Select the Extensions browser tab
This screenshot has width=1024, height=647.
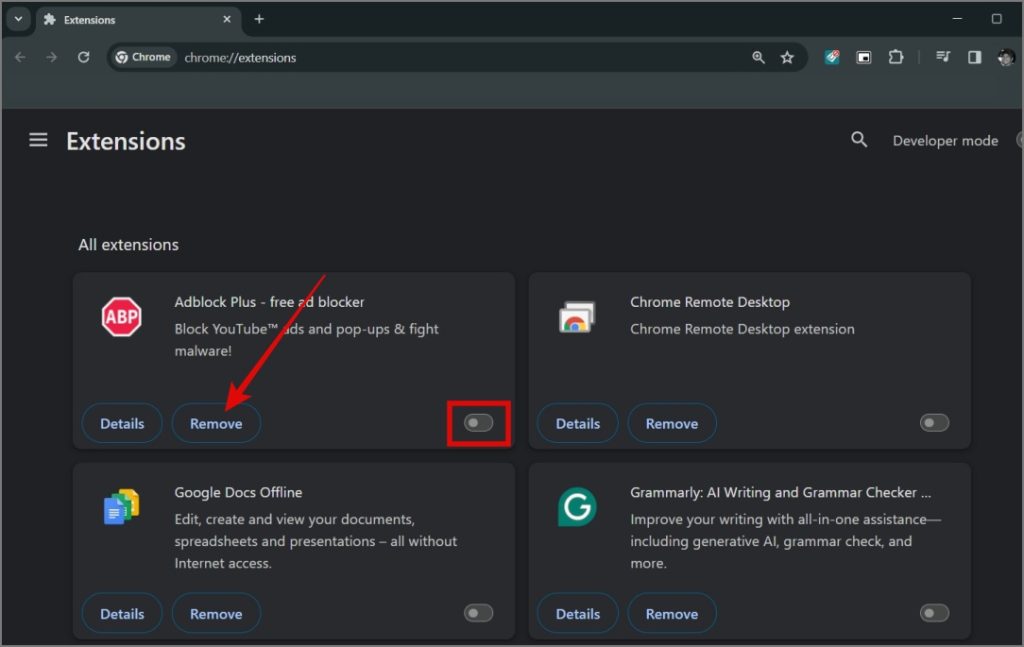pos(137,20)
